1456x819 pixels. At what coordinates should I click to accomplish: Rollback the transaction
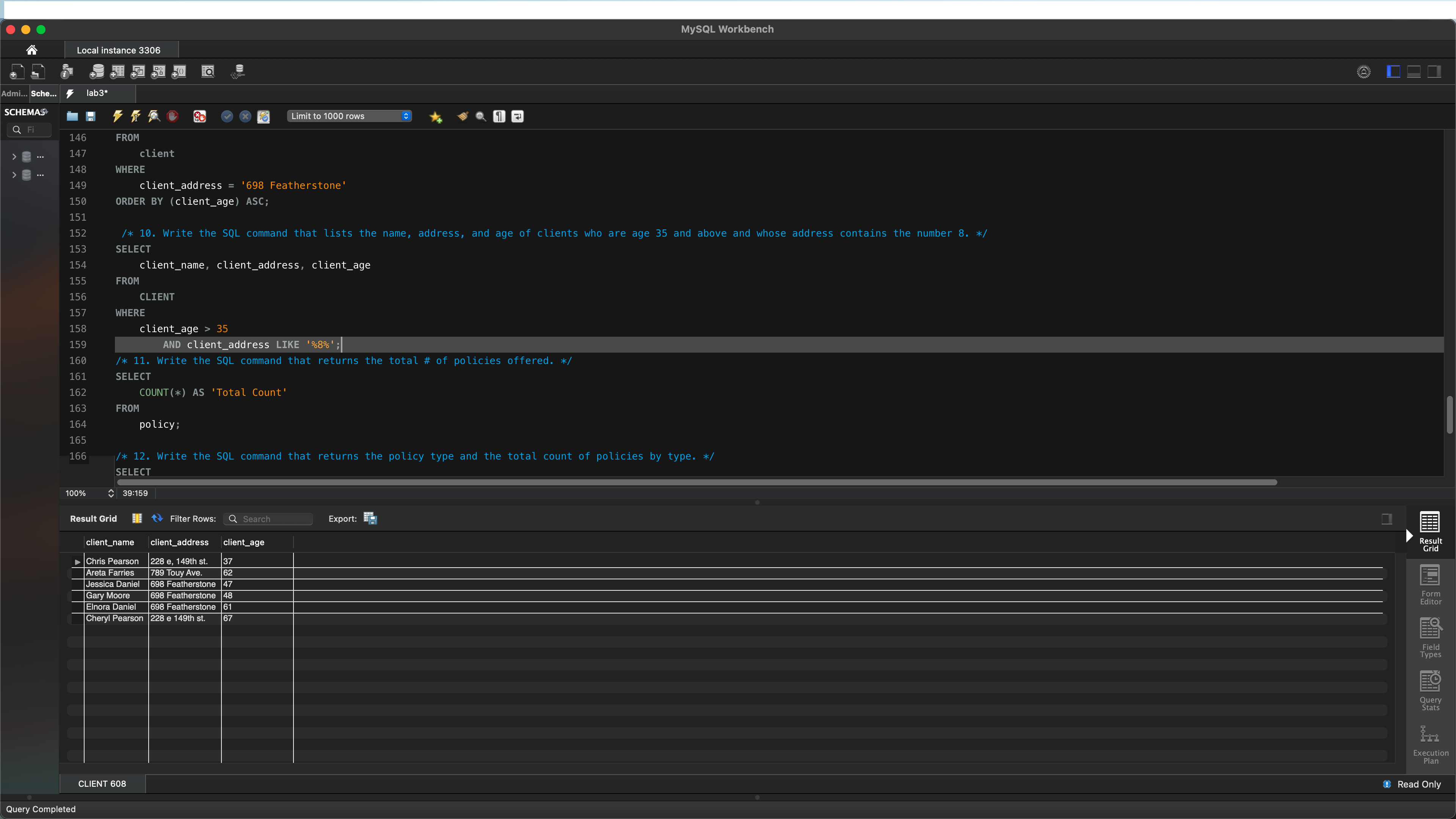click(x=245, y=116)
